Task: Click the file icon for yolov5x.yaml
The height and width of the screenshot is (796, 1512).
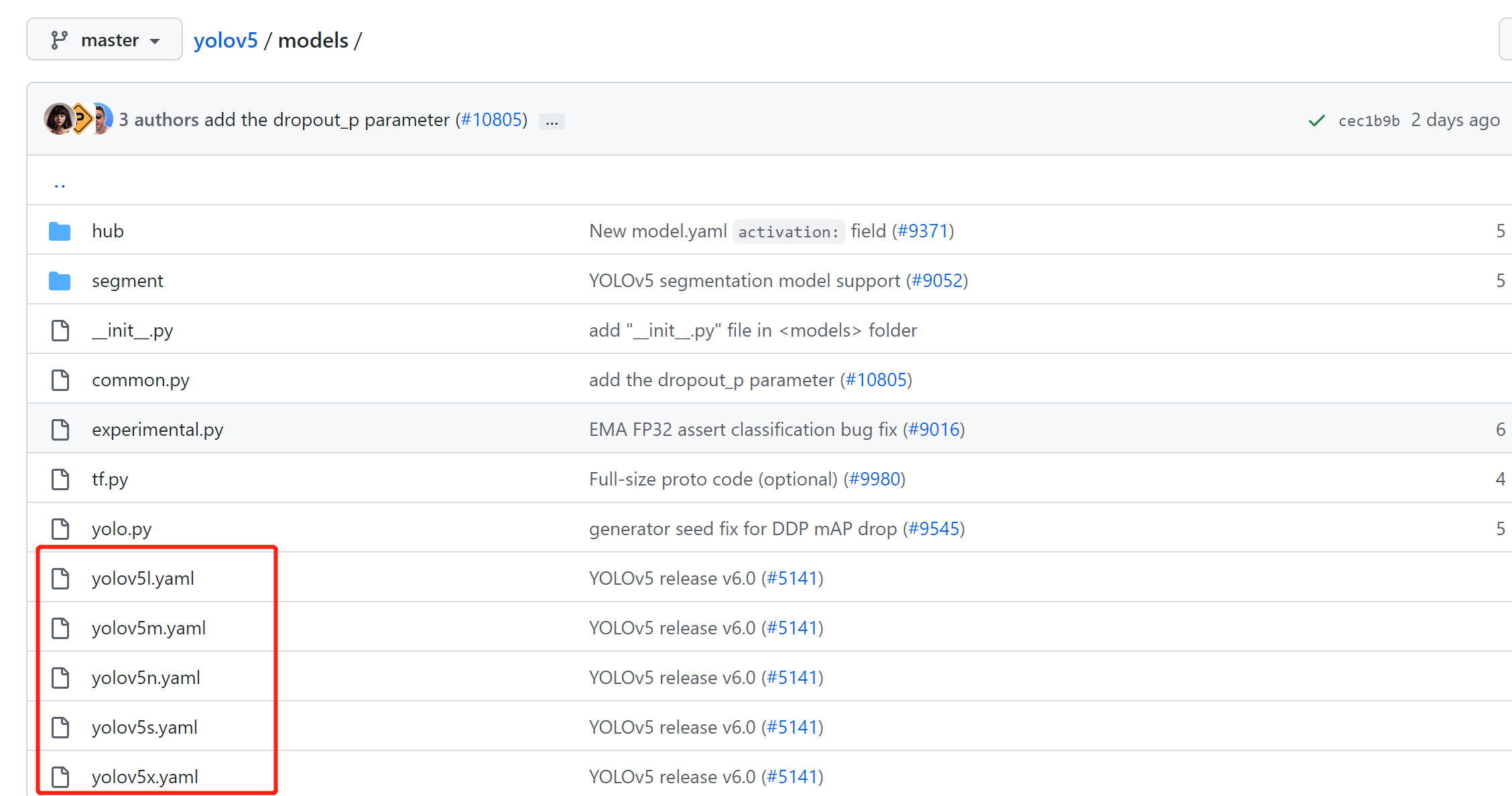Action: pyautogui.click(x=60, y=777)
